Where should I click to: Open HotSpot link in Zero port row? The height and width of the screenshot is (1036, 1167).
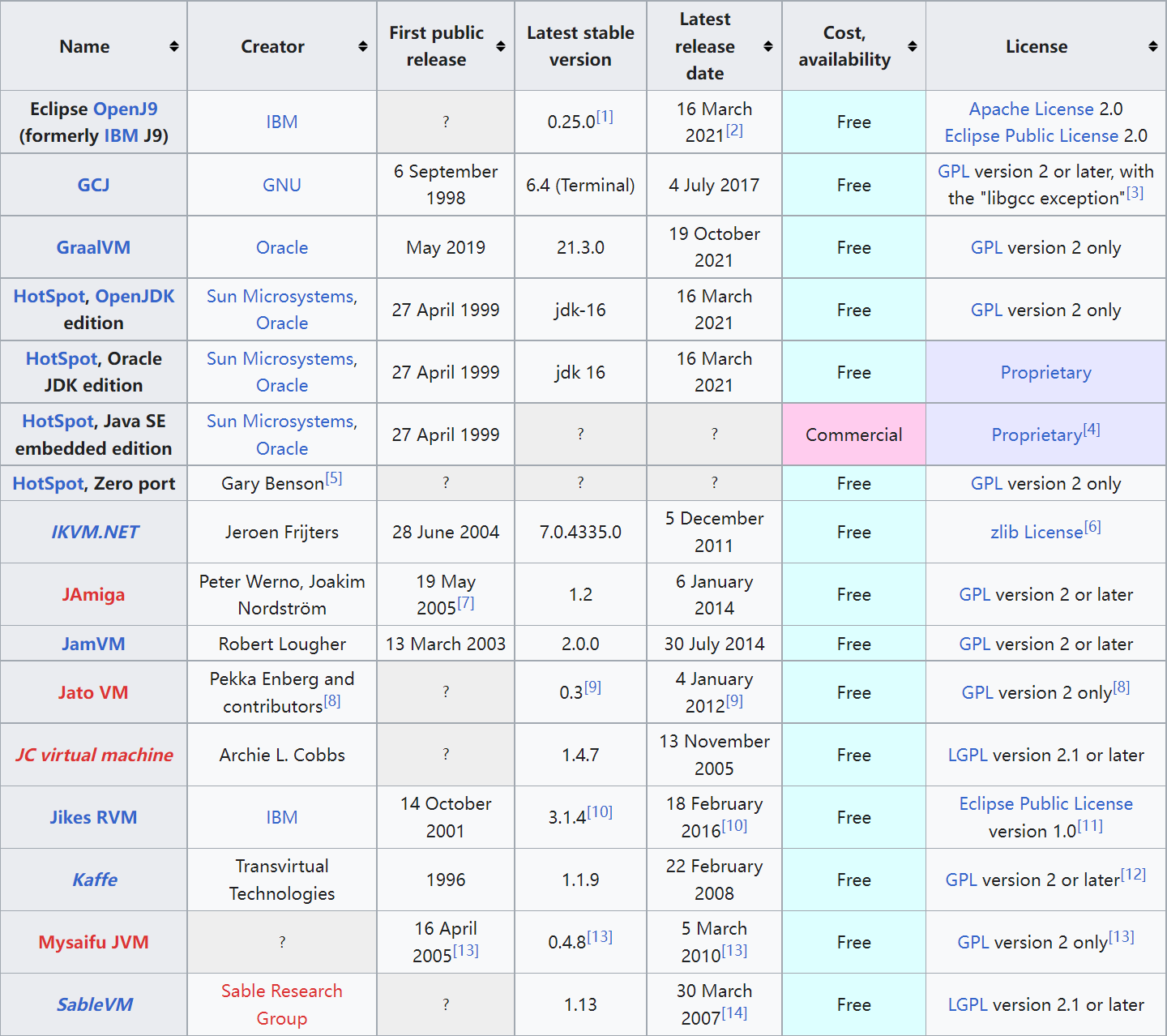coord(48,483)
